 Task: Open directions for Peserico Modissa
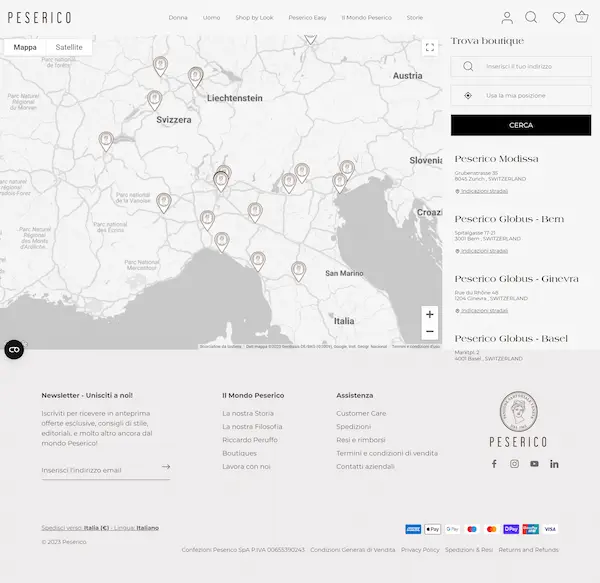tap(484, 190)
